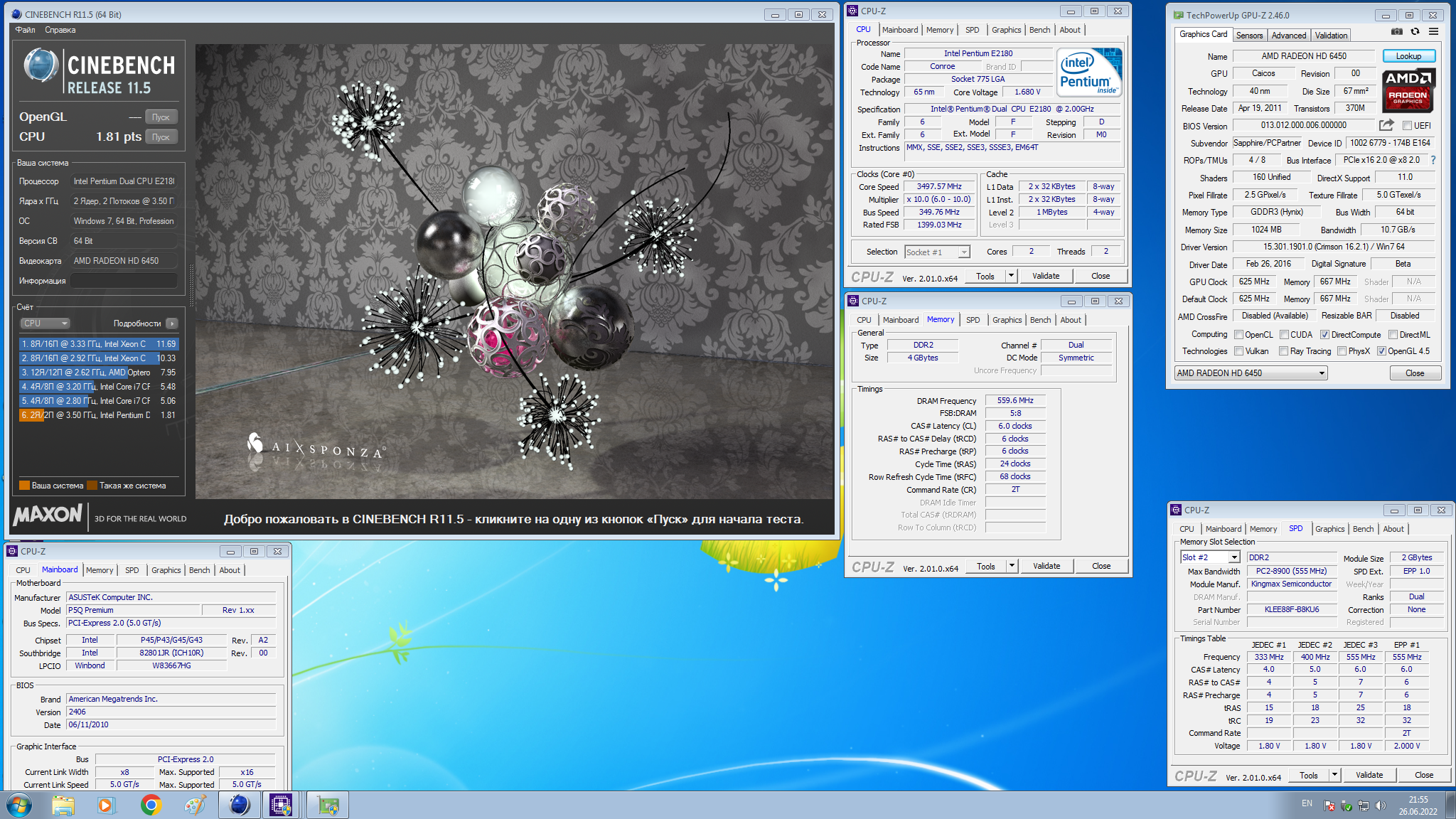Viewport: 1456px width, 819px height.
Task: Click Пуск button next to OpenGL
Action: pyautogui.click(x=161, y=117)
